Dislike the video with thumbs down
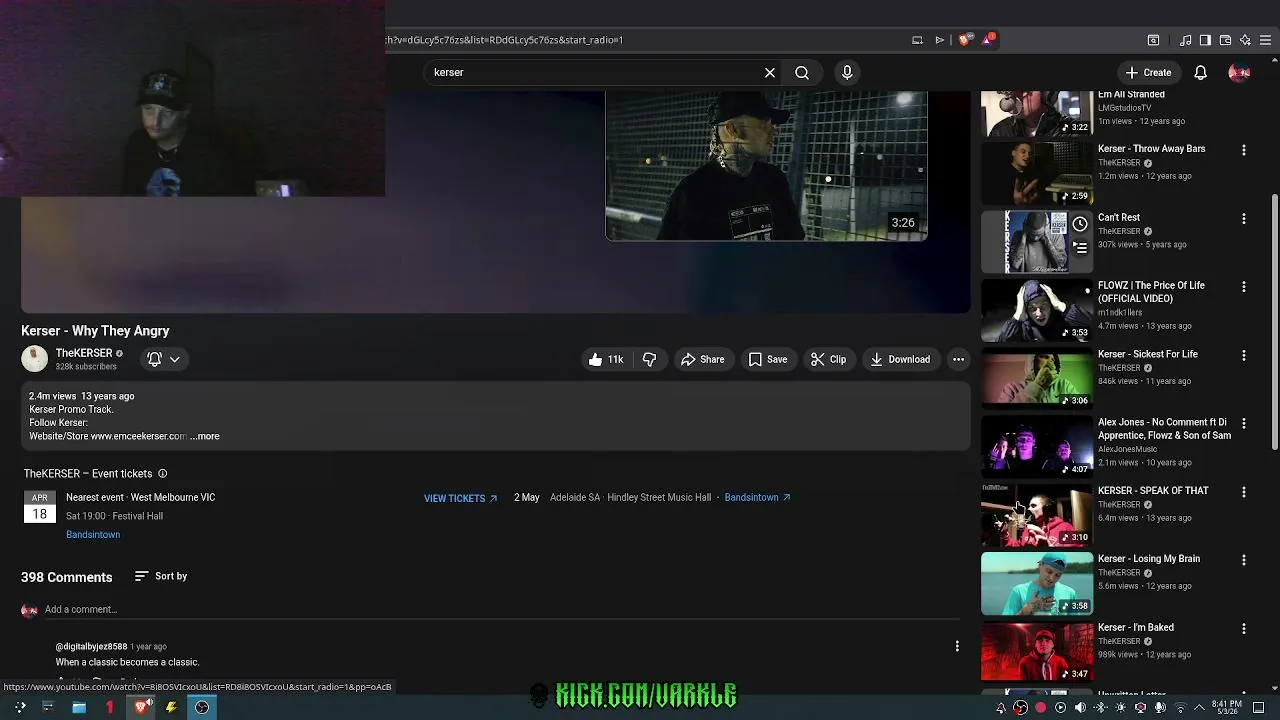Image resolution: width=1280 pixels, height=720 pixels. coord(649,359)
